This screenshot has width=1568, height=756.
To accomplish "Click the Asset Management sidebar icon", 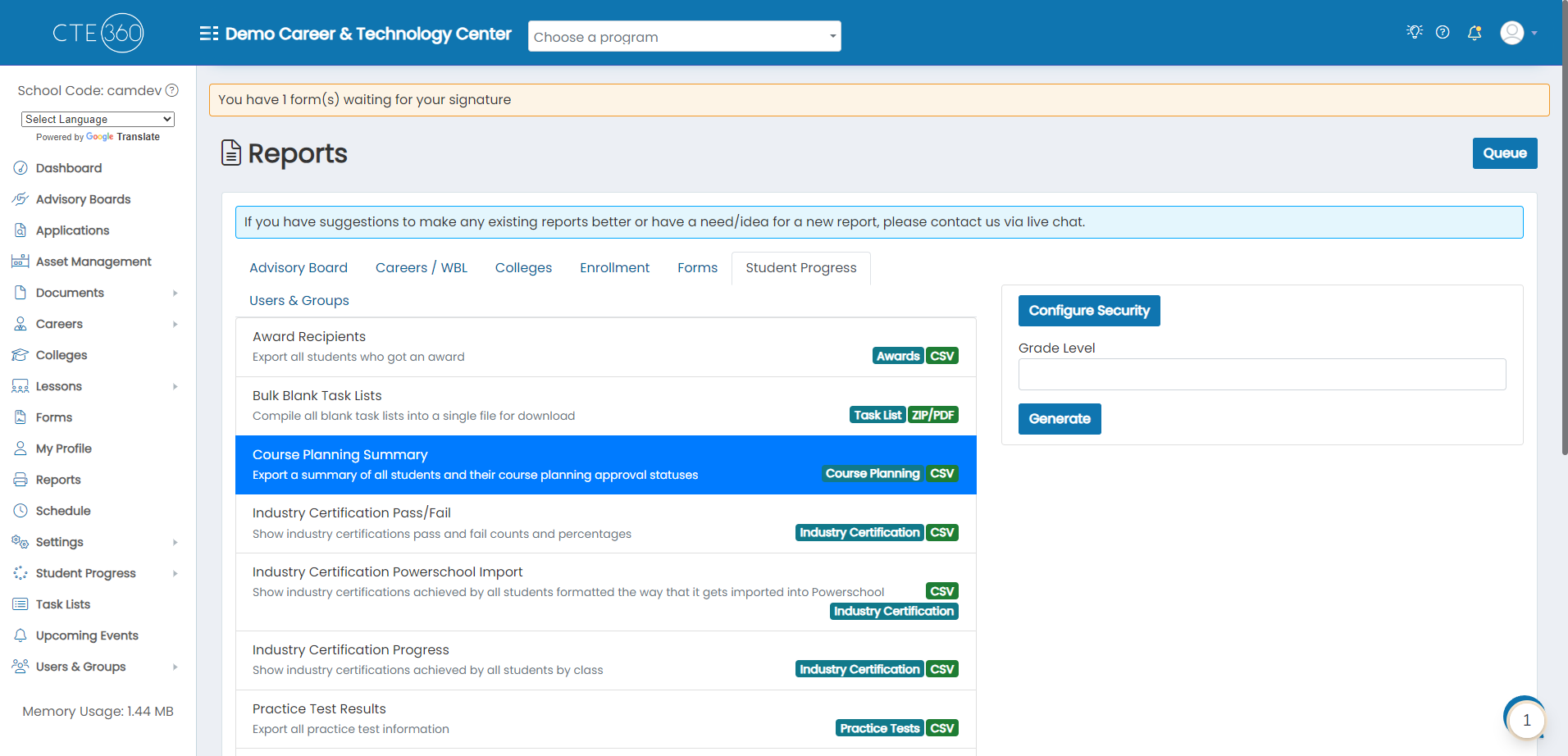I will [x=21, y=262].
